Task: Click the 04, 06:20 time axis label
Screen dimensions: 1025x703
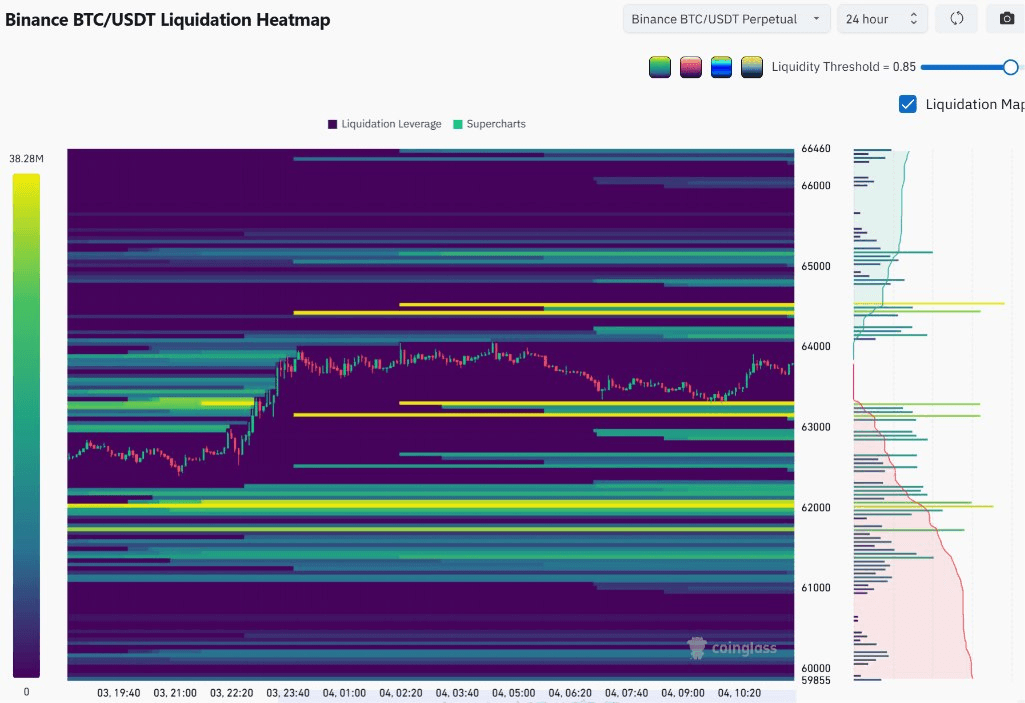Action: click(x=570, y=693)
